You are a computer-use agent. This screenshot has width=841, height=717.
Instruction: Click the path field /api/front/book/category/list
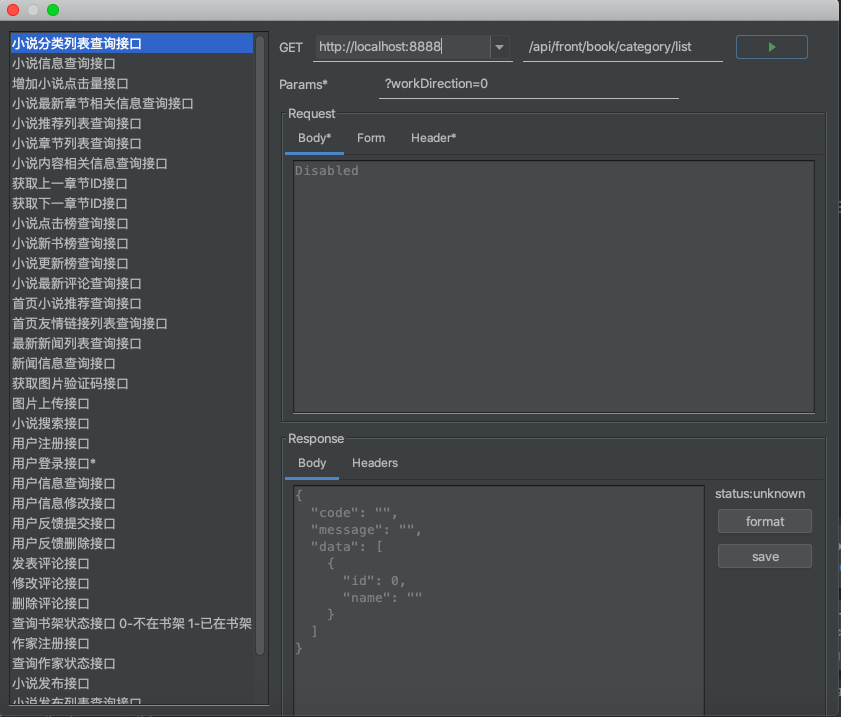click(x=623, y=47)
